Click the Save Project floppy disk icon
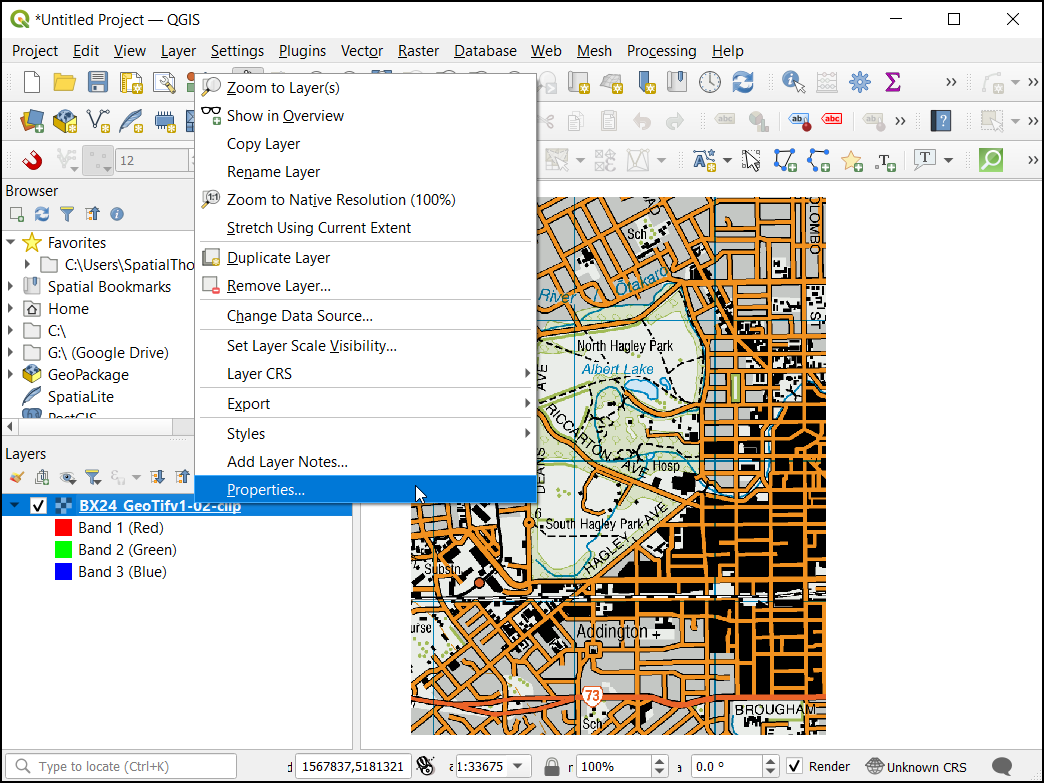Image resolution: width=1044 pixels, height=783 pixels. pyautogui.click(x=97, y=82)
